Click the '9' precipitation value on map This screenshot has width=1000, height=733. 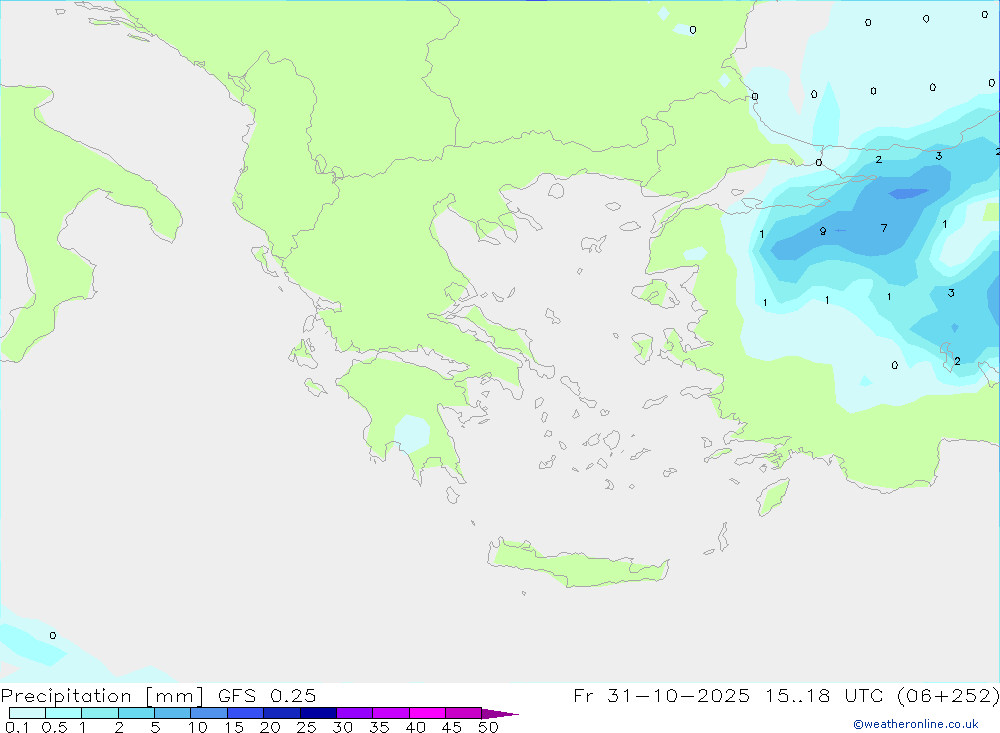[823, 231]
